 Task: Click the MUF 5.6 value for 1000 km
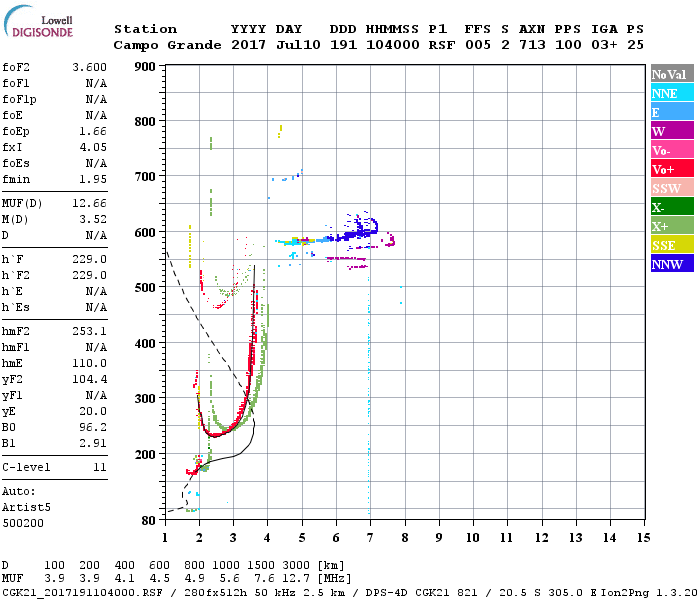click(229, 579)
